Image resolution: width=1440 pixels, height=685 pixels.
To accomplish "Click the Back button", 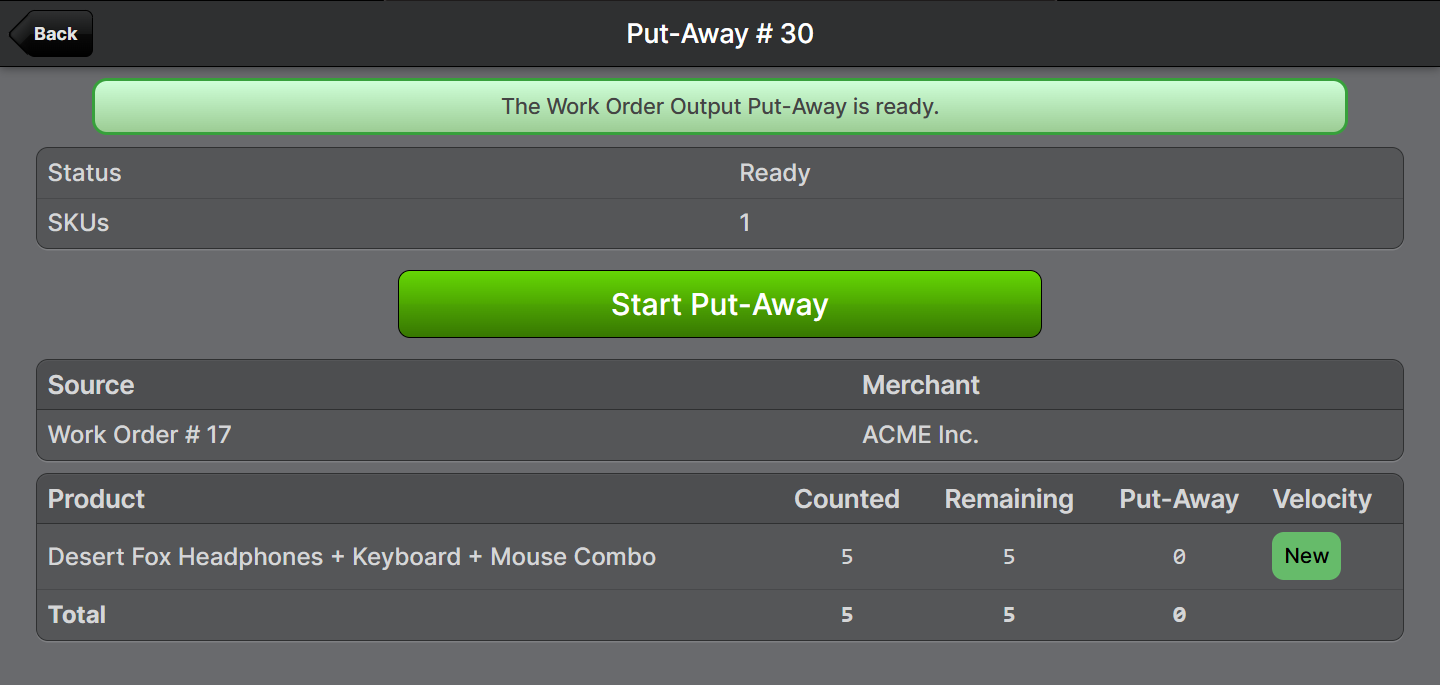I will point(52,34).
